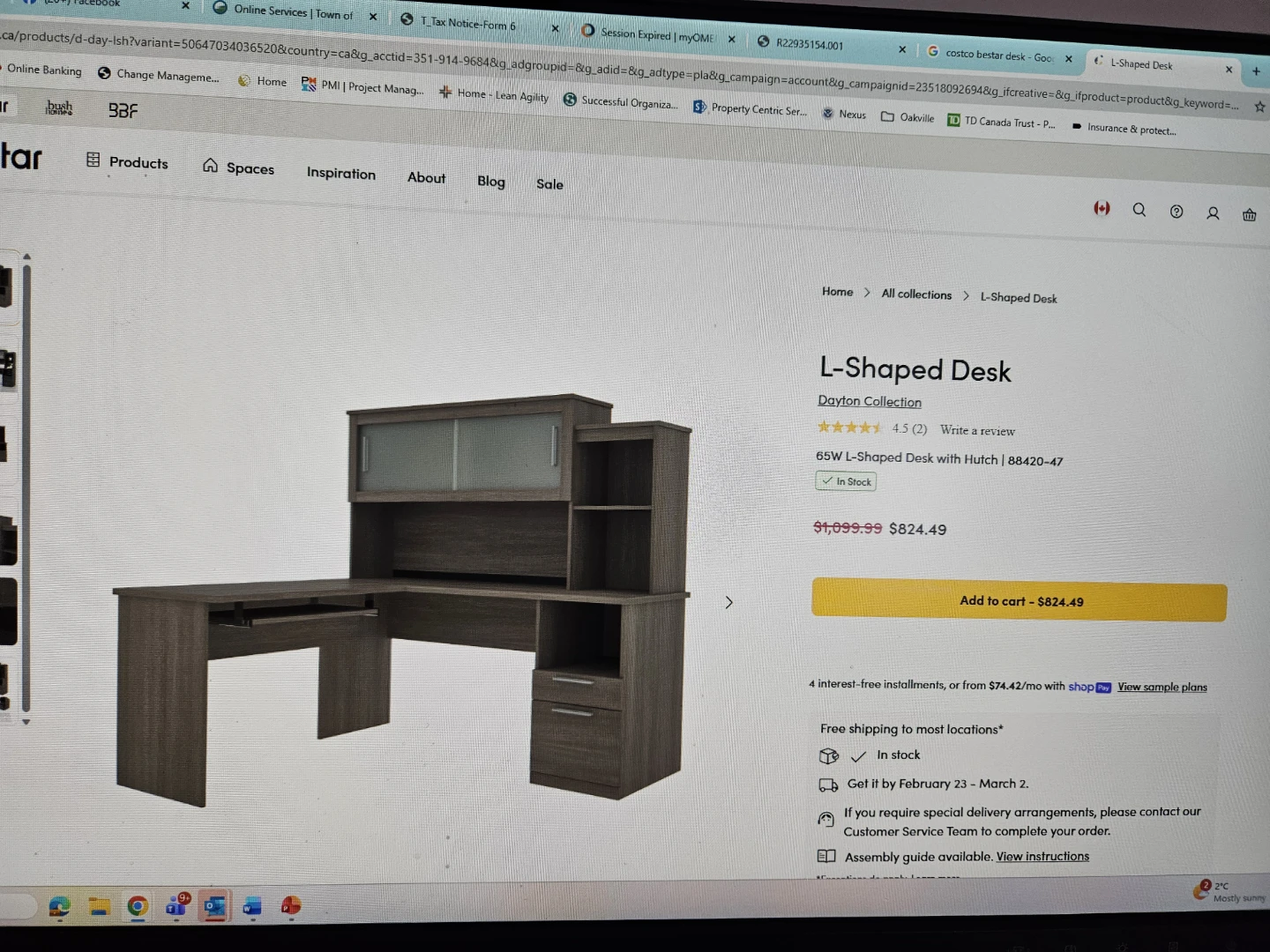Close the L-Shaped Desk tab

point(1229,69)
